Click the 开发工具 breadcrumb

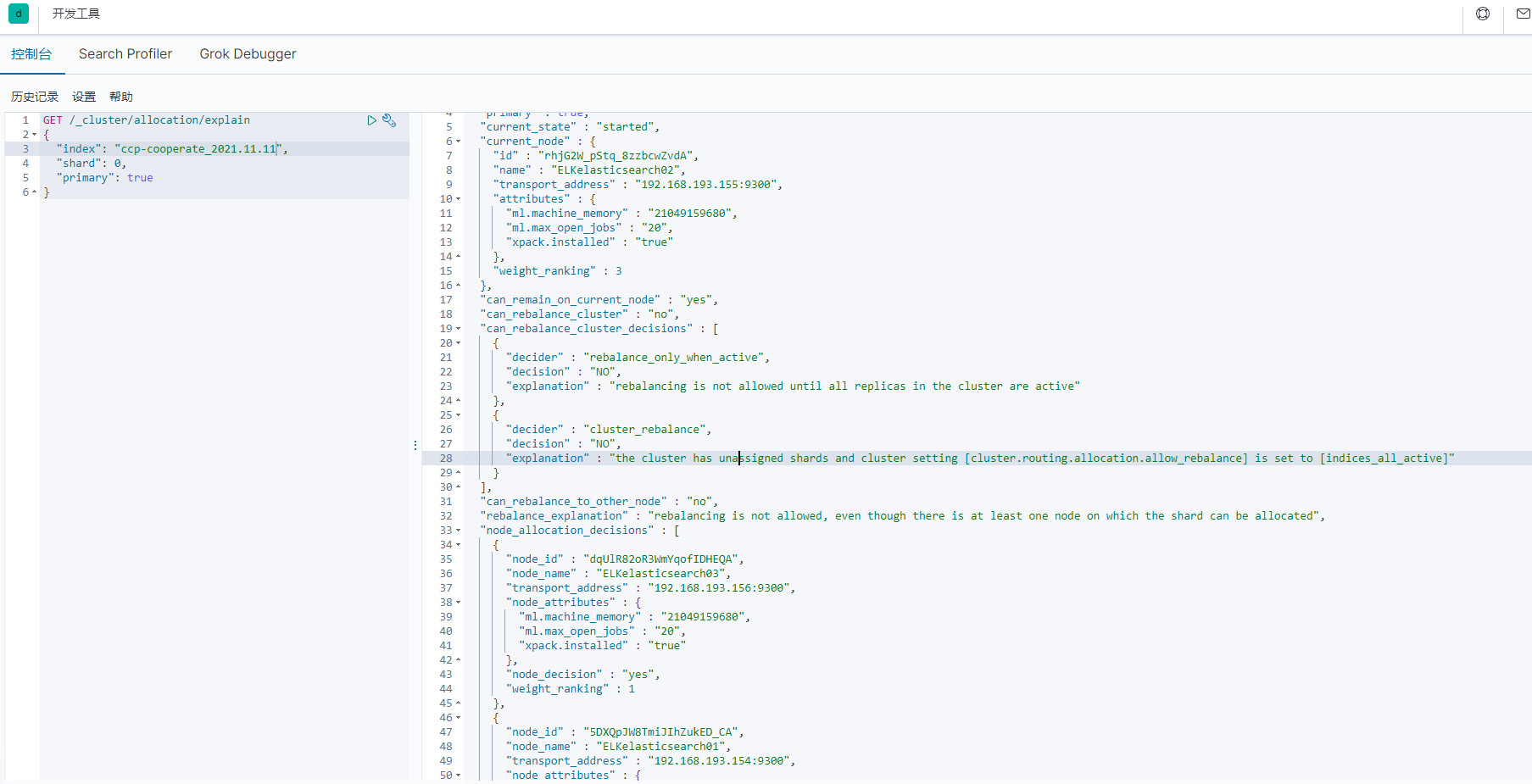(76, 14)
